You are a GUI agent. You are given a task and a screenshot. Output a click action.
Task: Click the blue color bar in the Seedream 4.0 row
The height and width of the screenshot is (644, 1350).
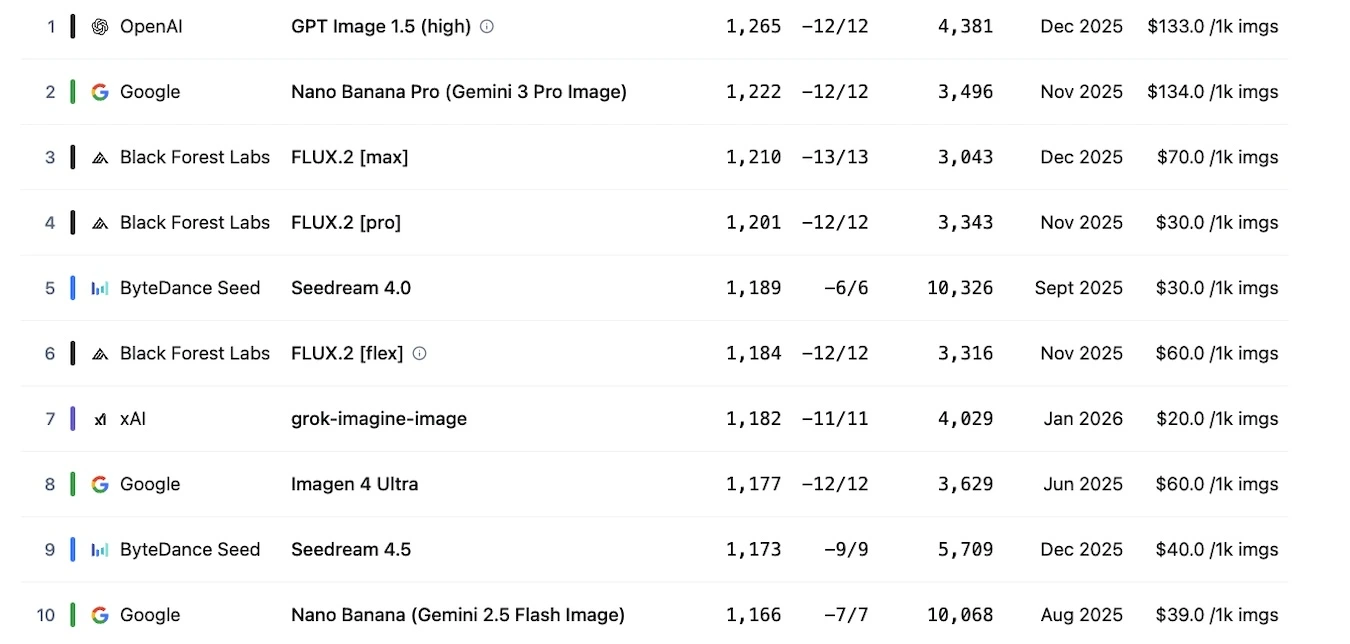(73, 288)
